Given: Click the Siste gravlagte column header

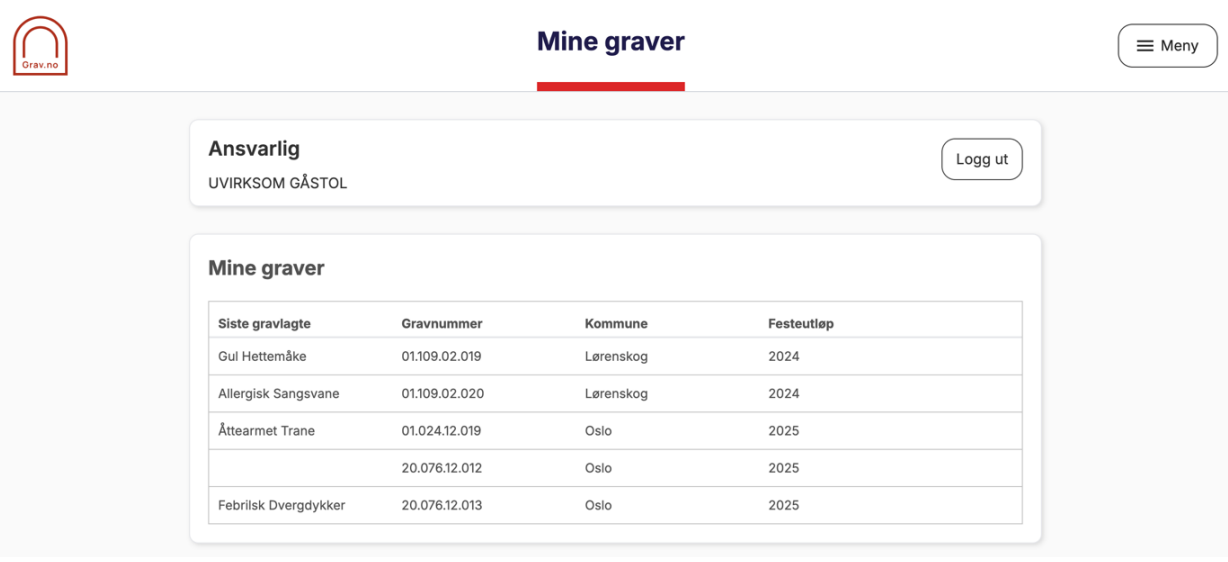Looking at the screenshot, I should (x=264, y=324).
